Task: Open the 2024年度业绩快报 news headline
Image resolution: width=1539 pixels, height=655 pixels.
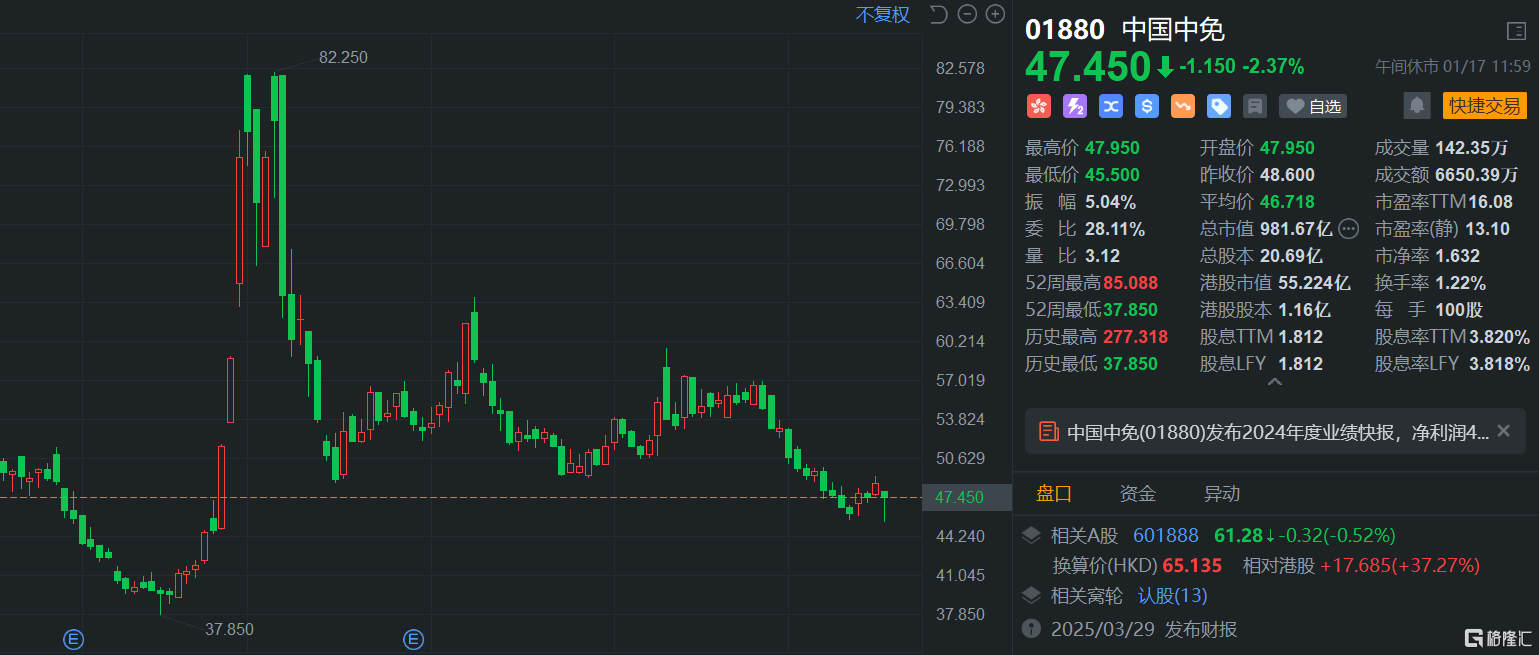Action: [1278, 432]
